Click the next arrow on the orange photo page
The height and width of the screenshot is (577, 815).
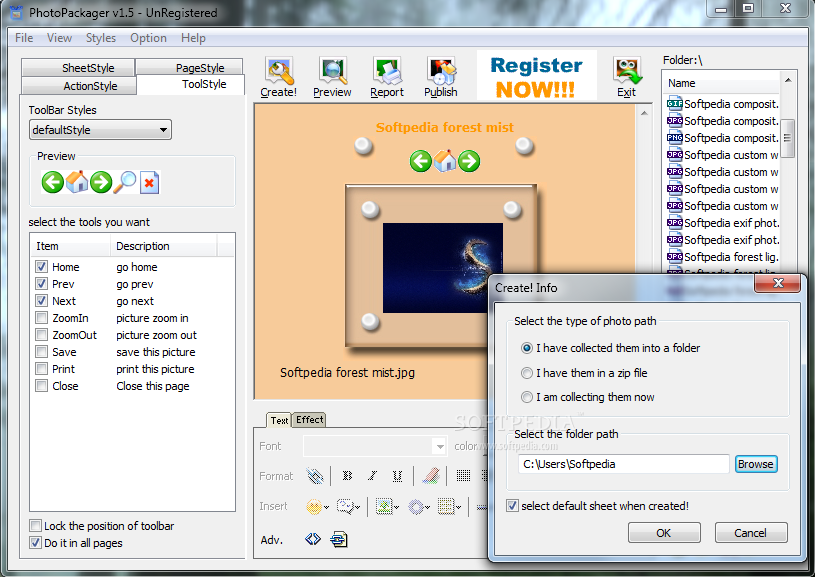click(x=469, y=161)
